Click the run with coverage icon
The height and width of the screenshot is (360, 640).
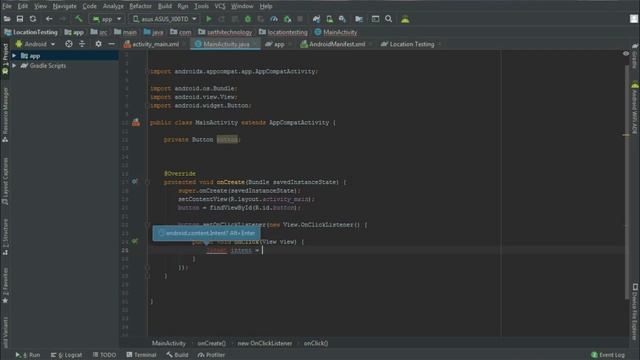point(261,19)
